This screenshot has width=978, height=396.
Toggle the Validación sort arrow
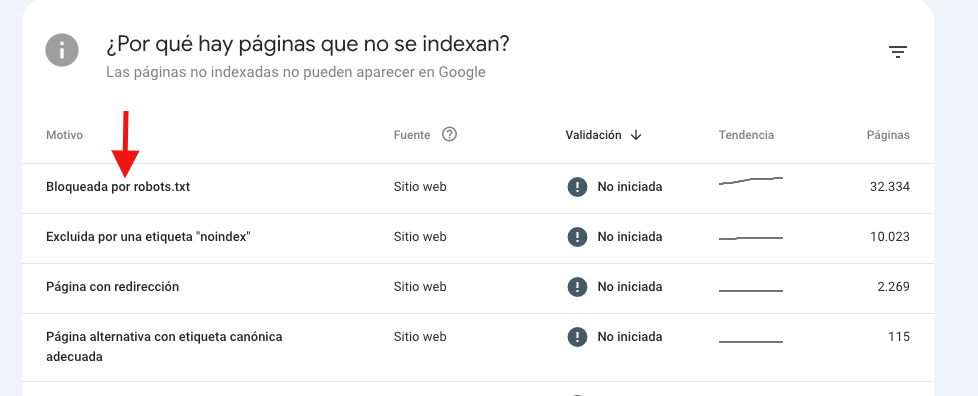(x=636, y=135)
